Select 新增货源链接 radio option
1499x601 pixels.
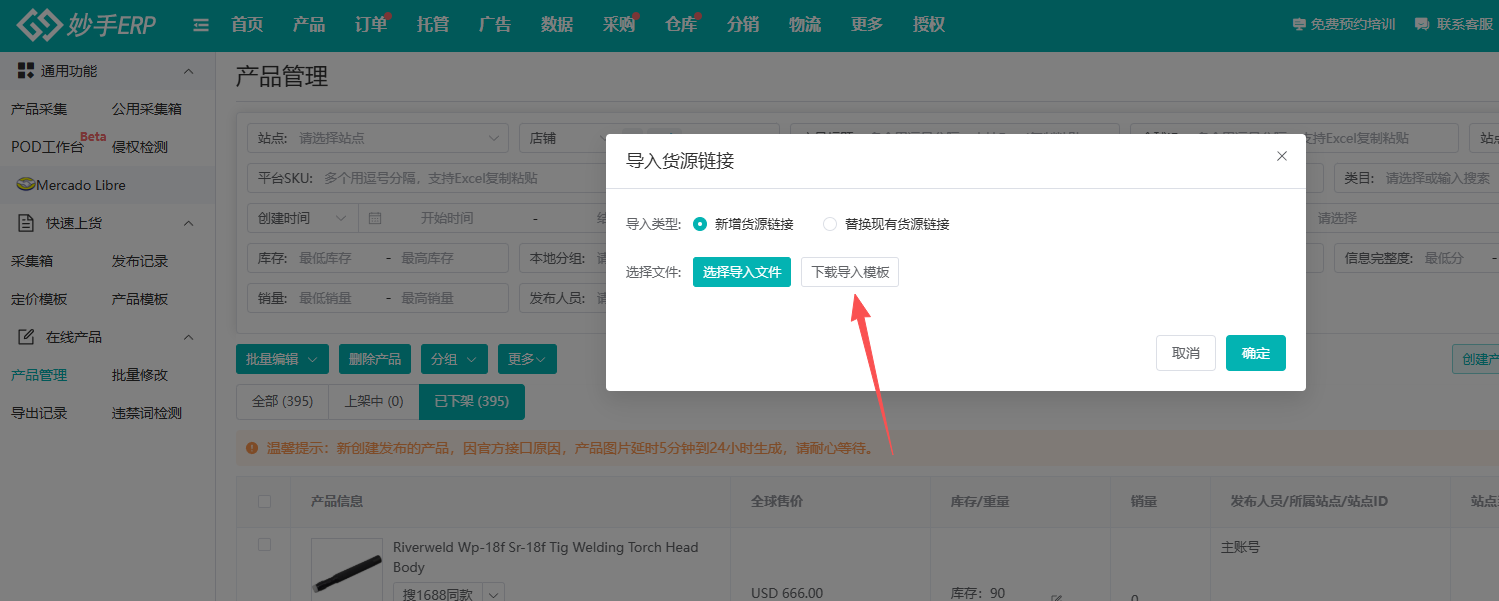pyautogui.click(x=700, y=224)
